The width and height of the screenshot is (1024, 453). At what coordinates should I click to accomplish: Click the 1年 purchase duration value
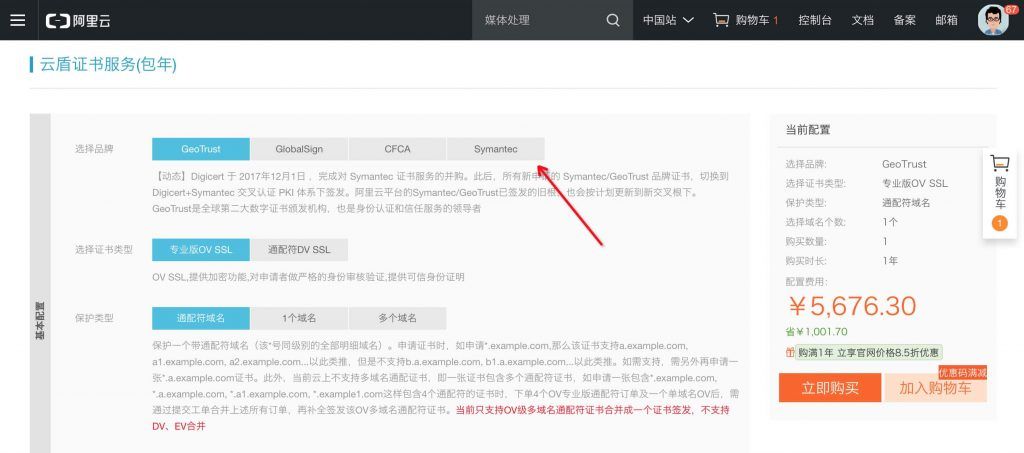889,260
